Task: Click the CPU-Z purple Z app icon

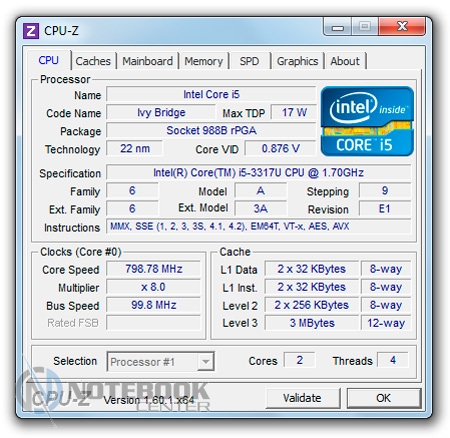Action: (x=31, y=31)
